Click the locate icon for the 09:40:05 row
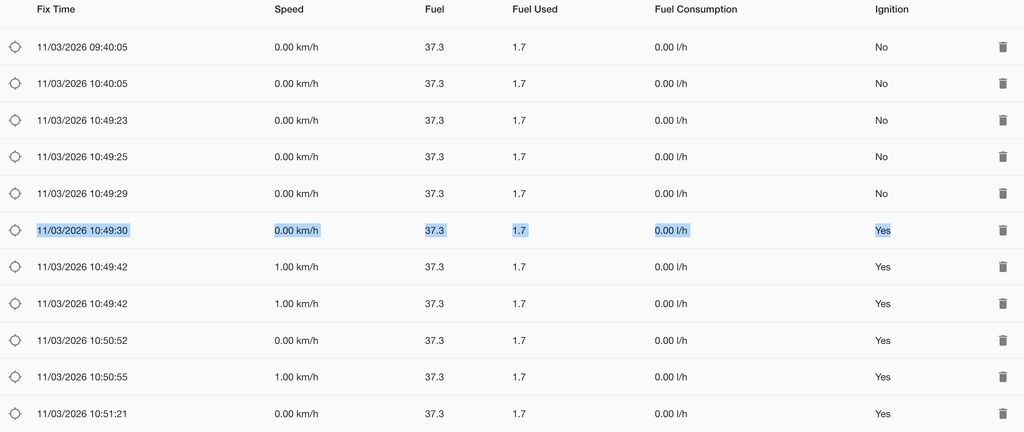This screenshot has width=1024, height=432. coord(15,47)
